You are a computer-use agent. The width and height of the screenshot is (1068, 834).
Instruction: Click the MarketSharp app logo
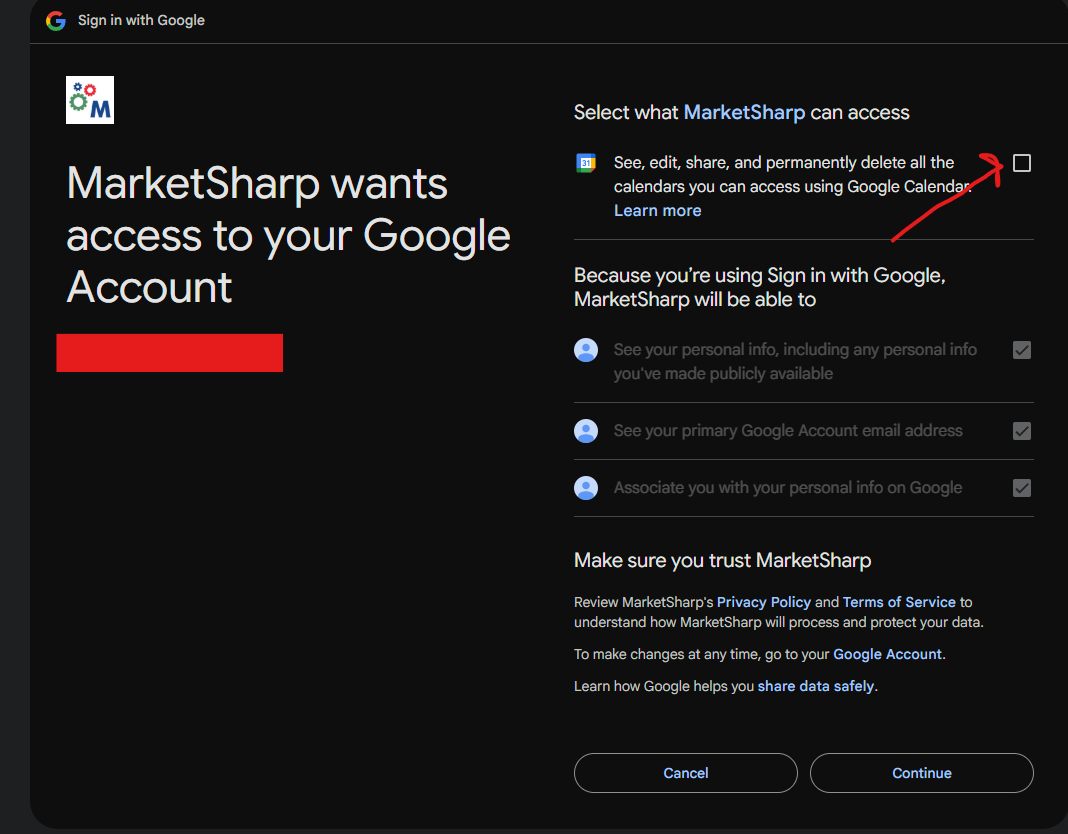pyautogui.click(x=90, y=100)
